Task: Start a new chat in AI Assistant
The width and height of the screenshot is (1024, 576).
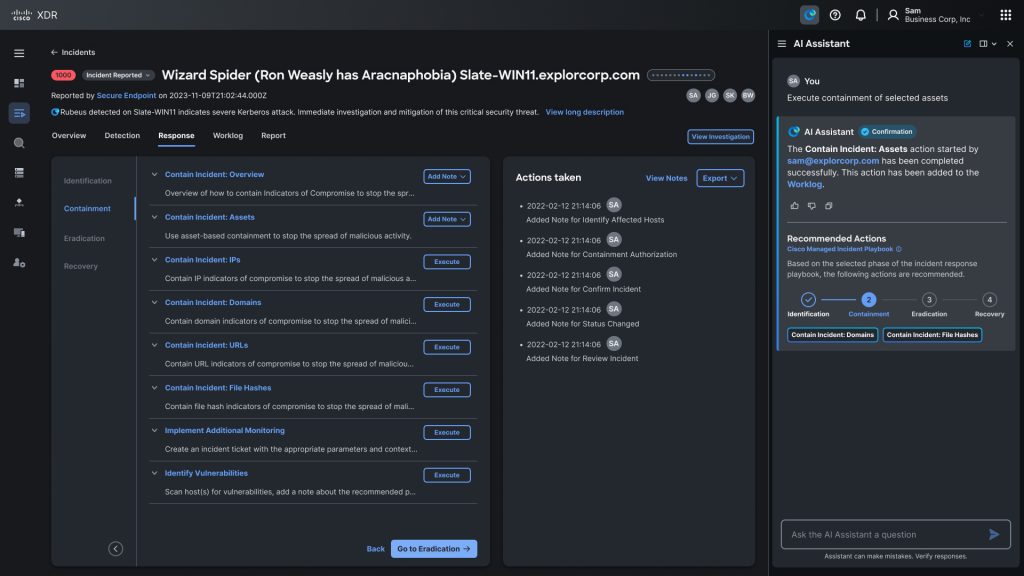Action: (967, 44)
